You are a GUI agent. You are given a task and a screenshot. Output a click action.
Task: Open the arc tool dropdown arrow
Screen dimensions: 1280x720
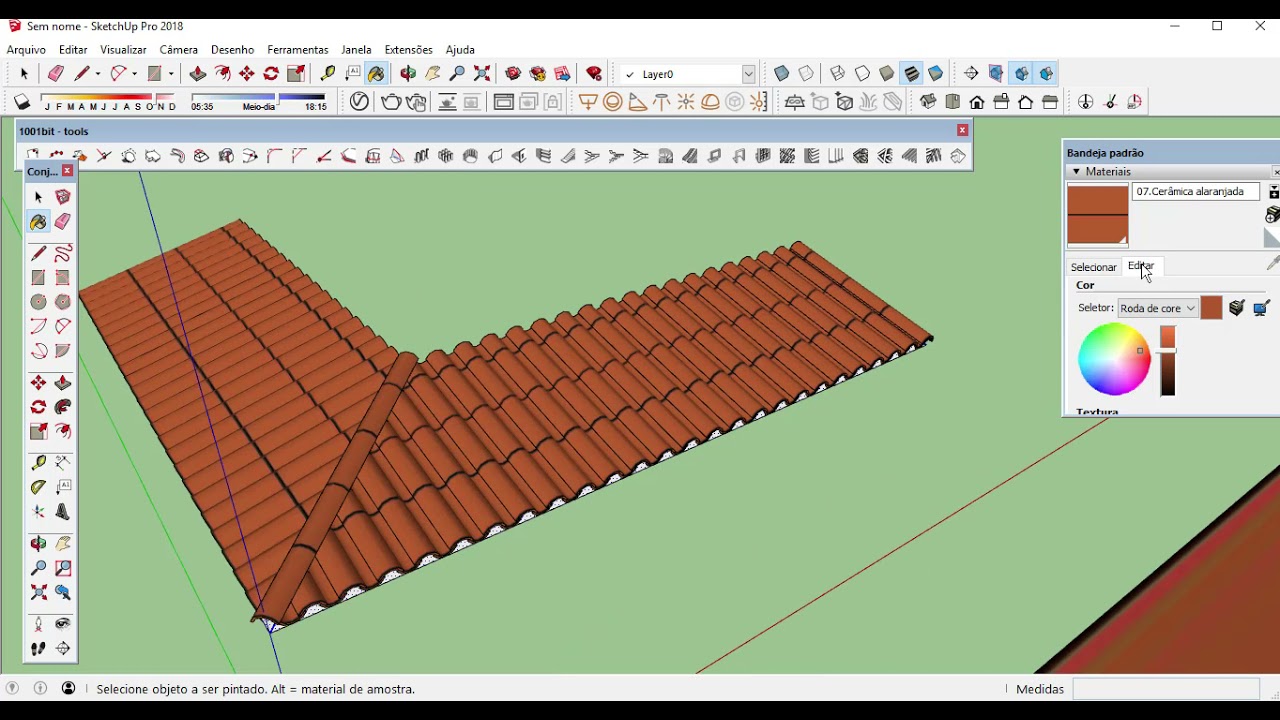point(134,74)
